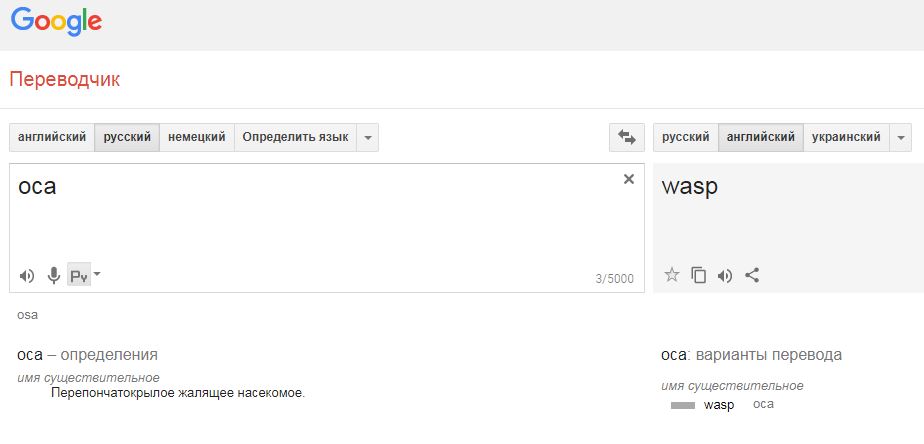Listen to the source text оса
Image resolution: width=924 pixels, height=444 pixels.
(27, 275)
